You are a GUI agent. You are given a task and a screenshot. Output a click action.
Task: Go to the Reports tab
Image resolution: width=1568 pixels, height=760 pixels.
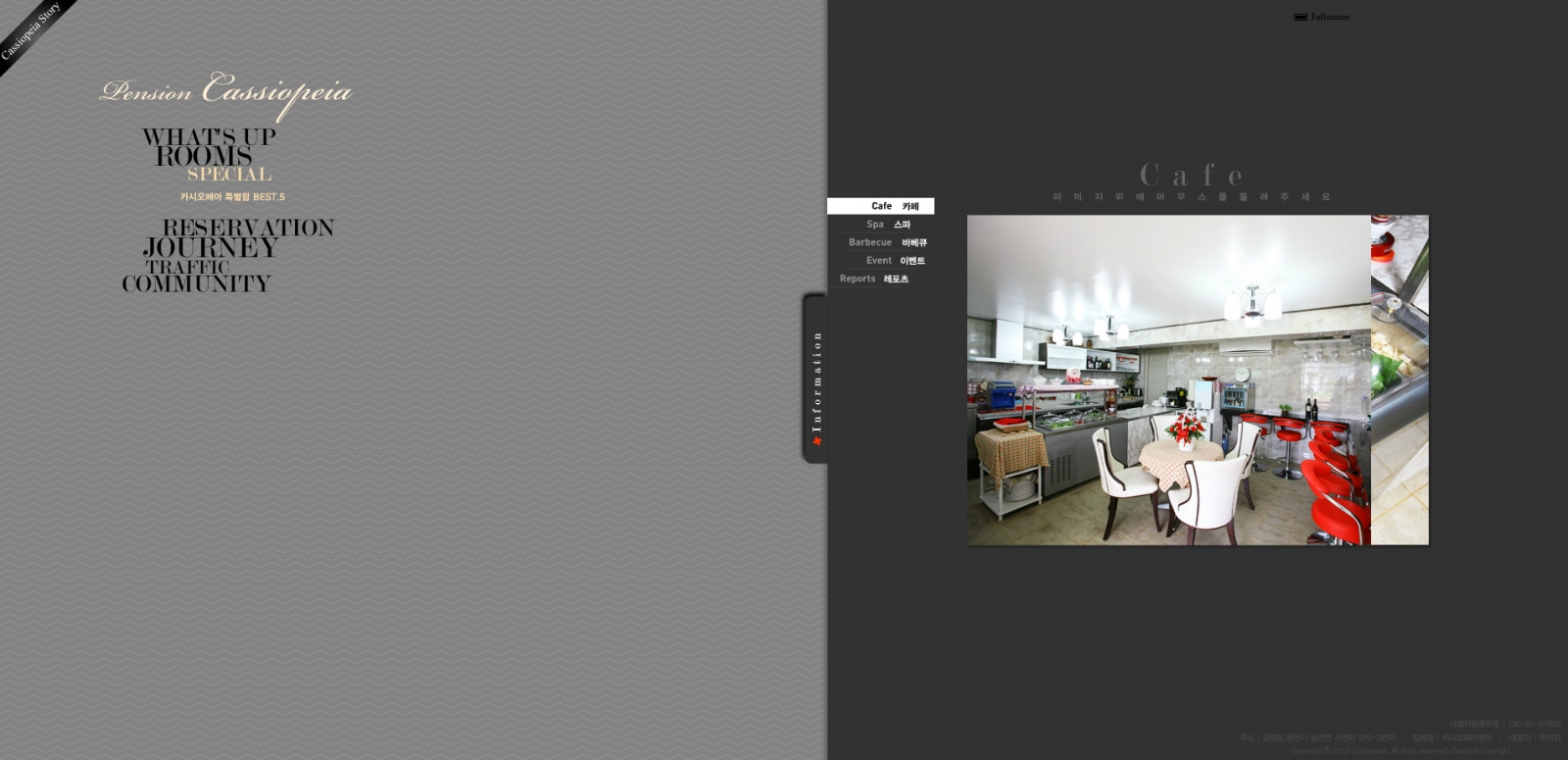coord(873,279)
